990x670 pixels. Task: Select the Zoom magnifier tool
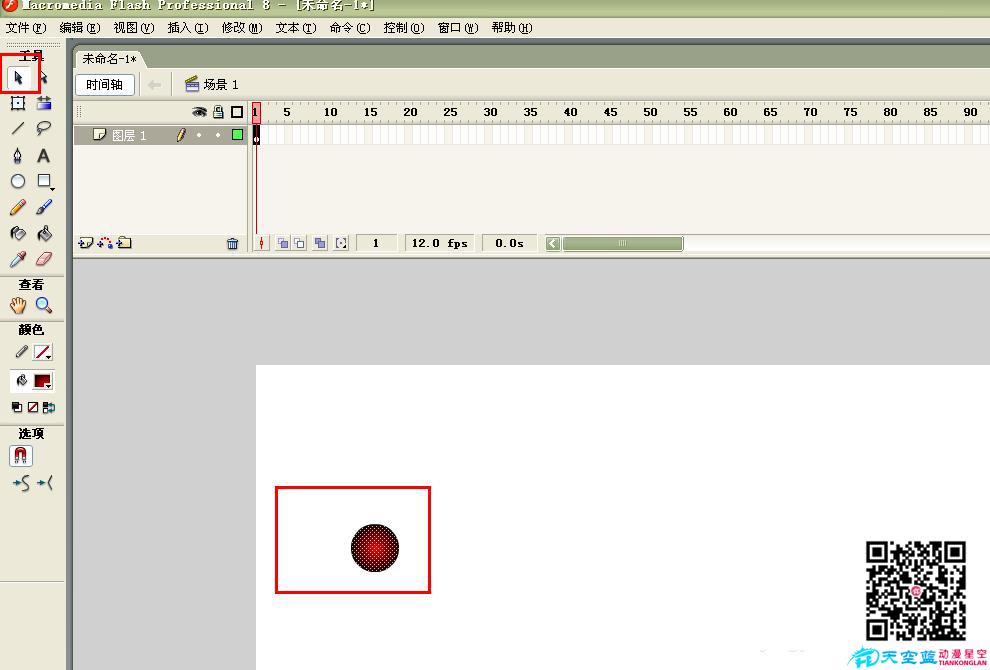click(x=44, y=306)
